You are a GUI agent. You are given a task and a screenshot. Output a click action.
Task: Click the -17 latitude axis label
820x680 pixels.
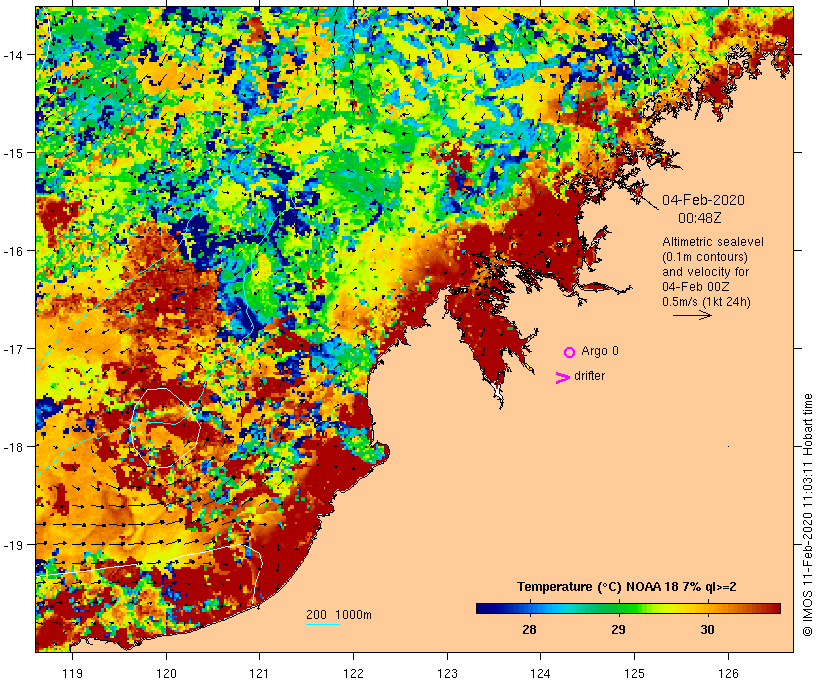12,348
